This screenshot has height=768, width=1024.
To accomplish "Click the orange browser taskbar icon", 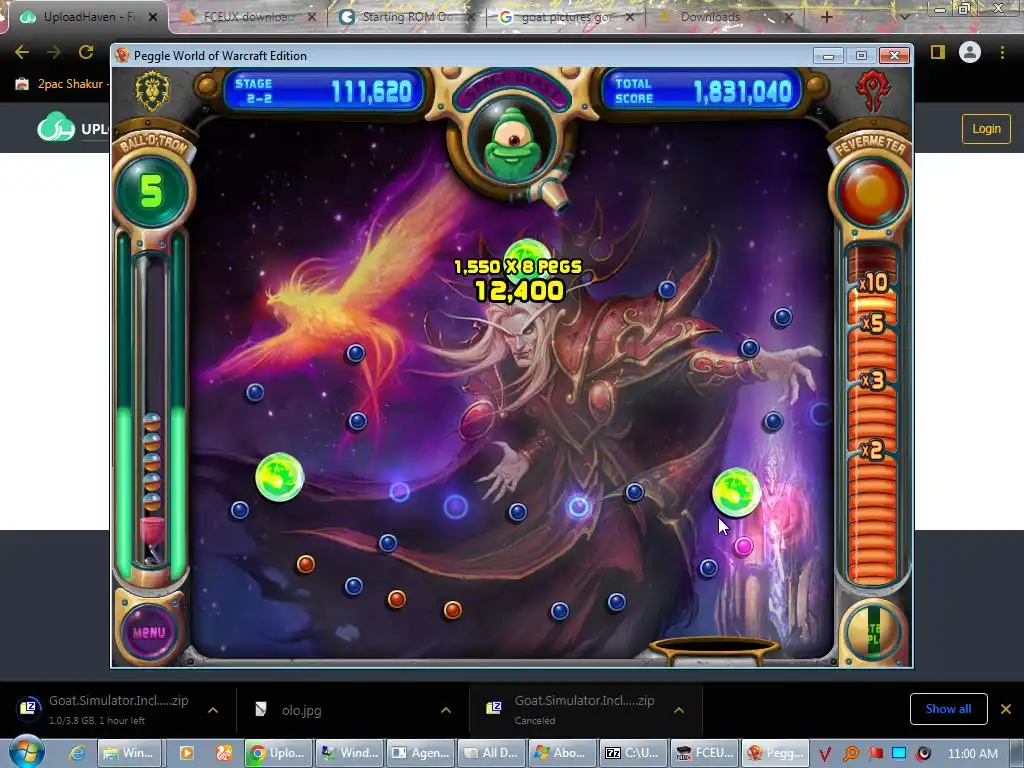I will coord(223,753).
